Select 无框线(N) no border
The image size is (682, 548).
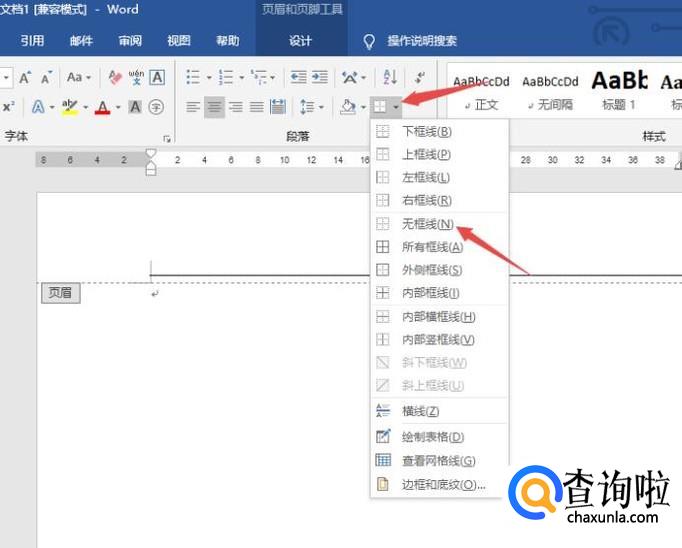click(x=439, y=224)
